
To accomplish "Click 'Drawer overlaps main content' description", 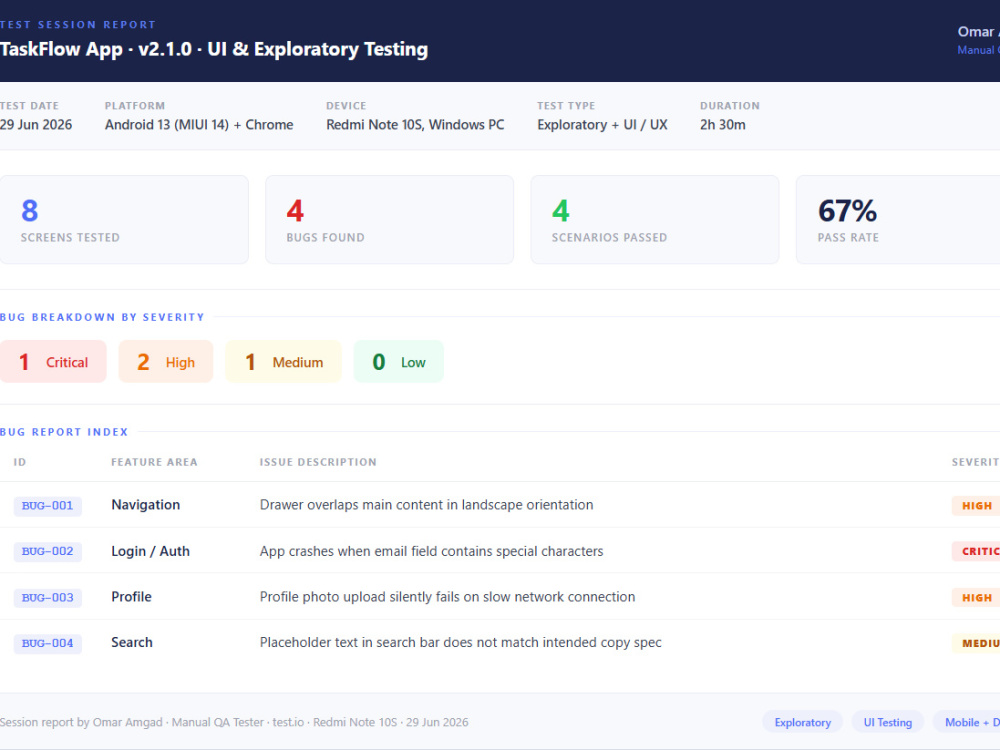I will [426, 504].
